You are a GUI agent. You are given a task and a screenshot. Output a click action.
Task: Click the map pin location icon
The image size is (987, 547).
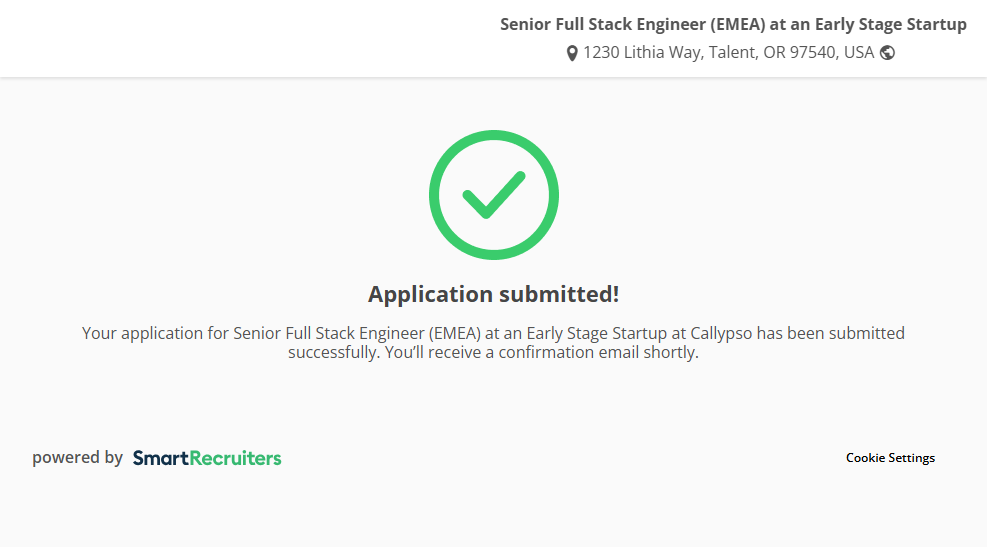[572, 53]
